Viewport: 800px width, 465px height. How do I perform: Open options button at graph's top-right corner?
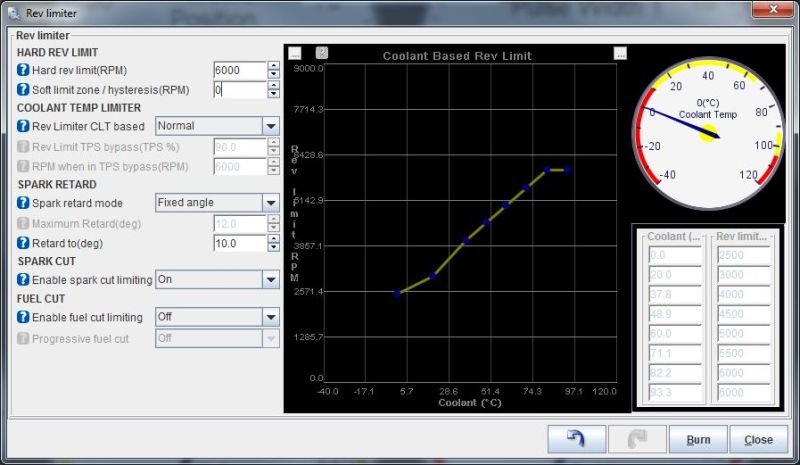(x=620, y=53)
